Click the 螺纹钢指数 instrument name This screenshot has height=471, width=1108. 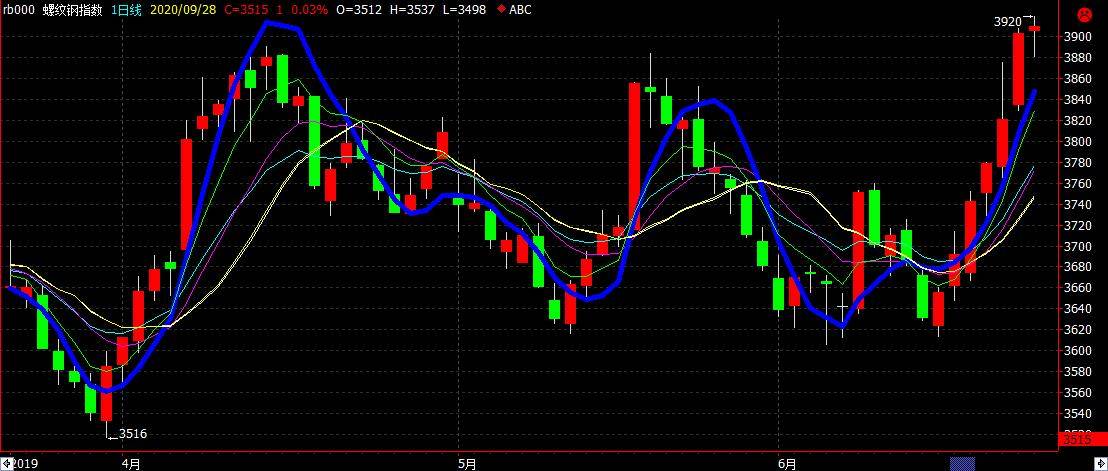[x=72, y=10]
